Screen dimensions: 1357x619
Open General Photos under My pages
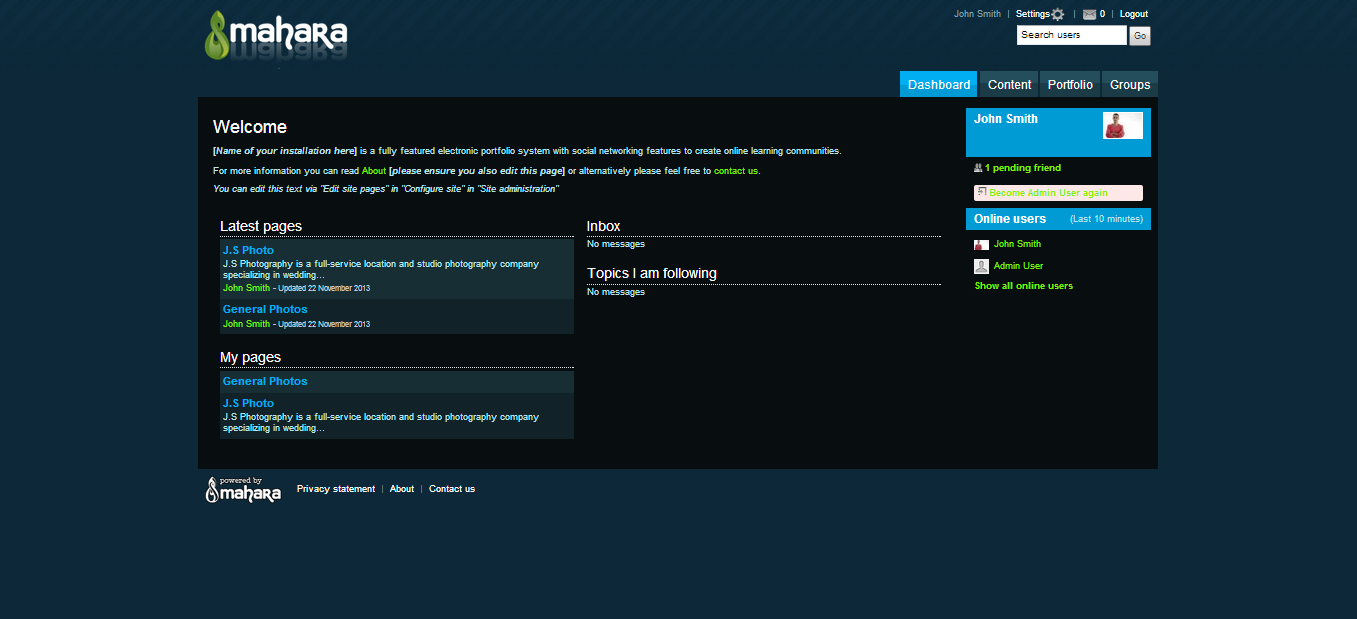click(x=265, y=381)
